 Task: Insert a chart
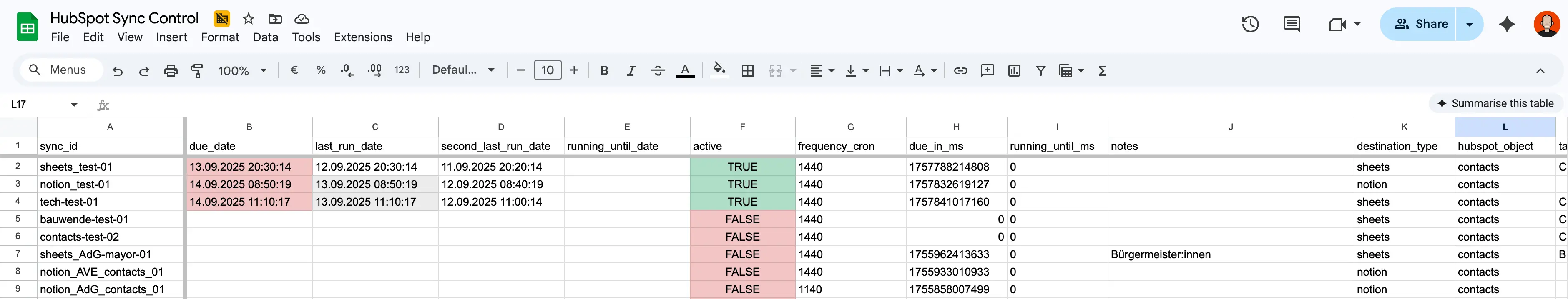pyautogui.click(x=1014, y=70)
